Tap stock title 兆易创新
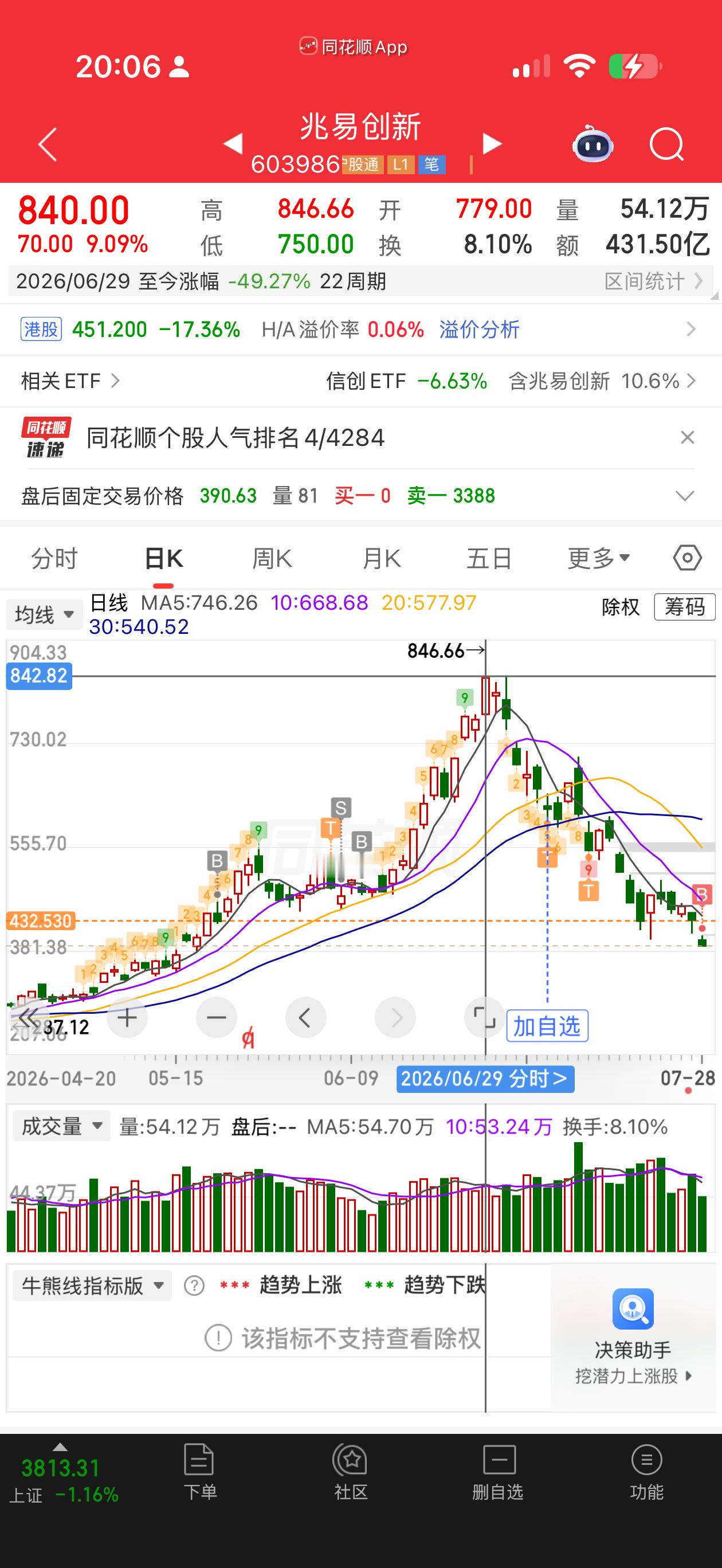The width and height of the screenshot is (722, 1568). (x=360, y=127)
